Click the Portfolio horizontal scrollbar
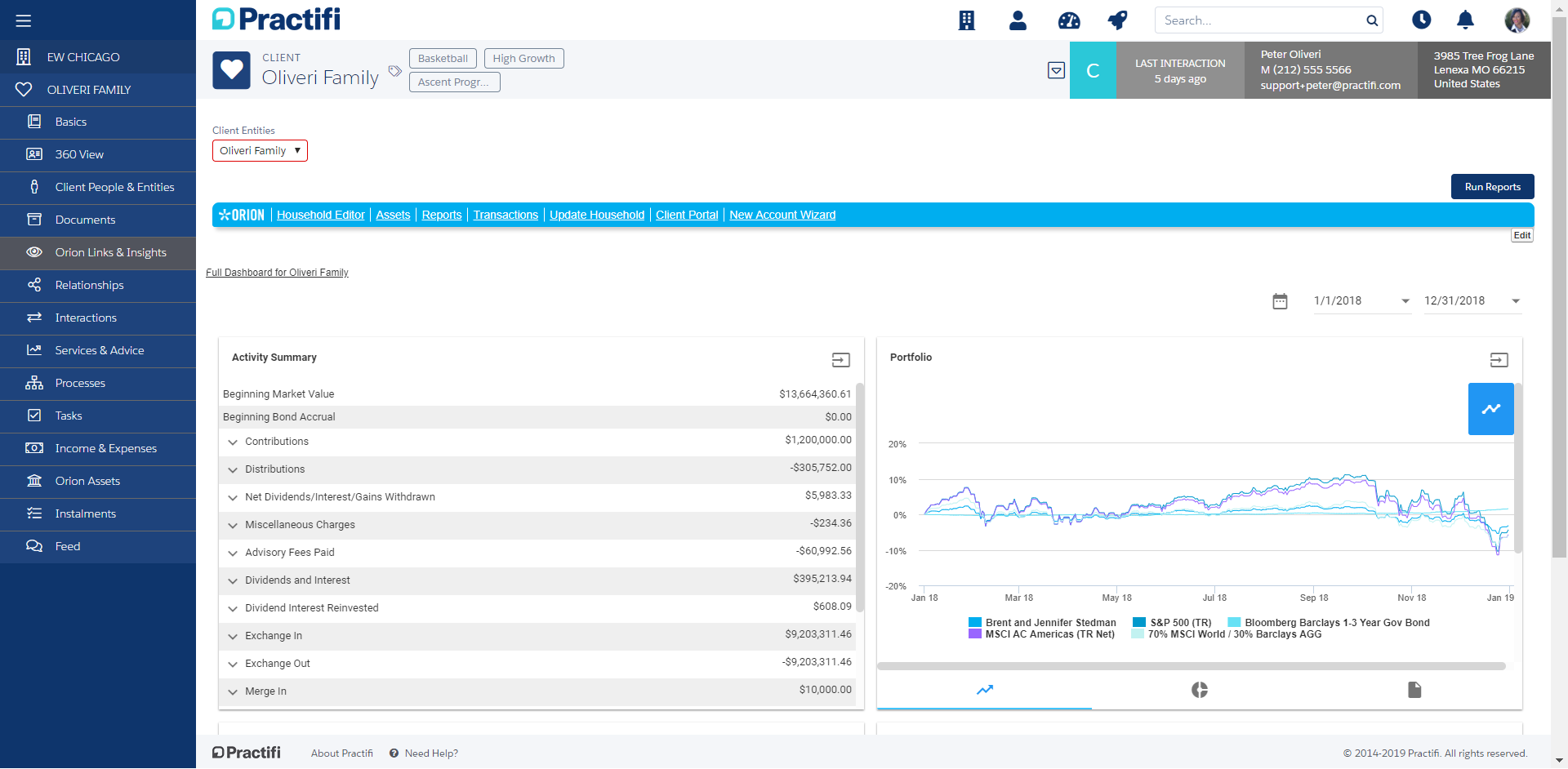Viewport: 1568px width, 769px height. 1192,666
